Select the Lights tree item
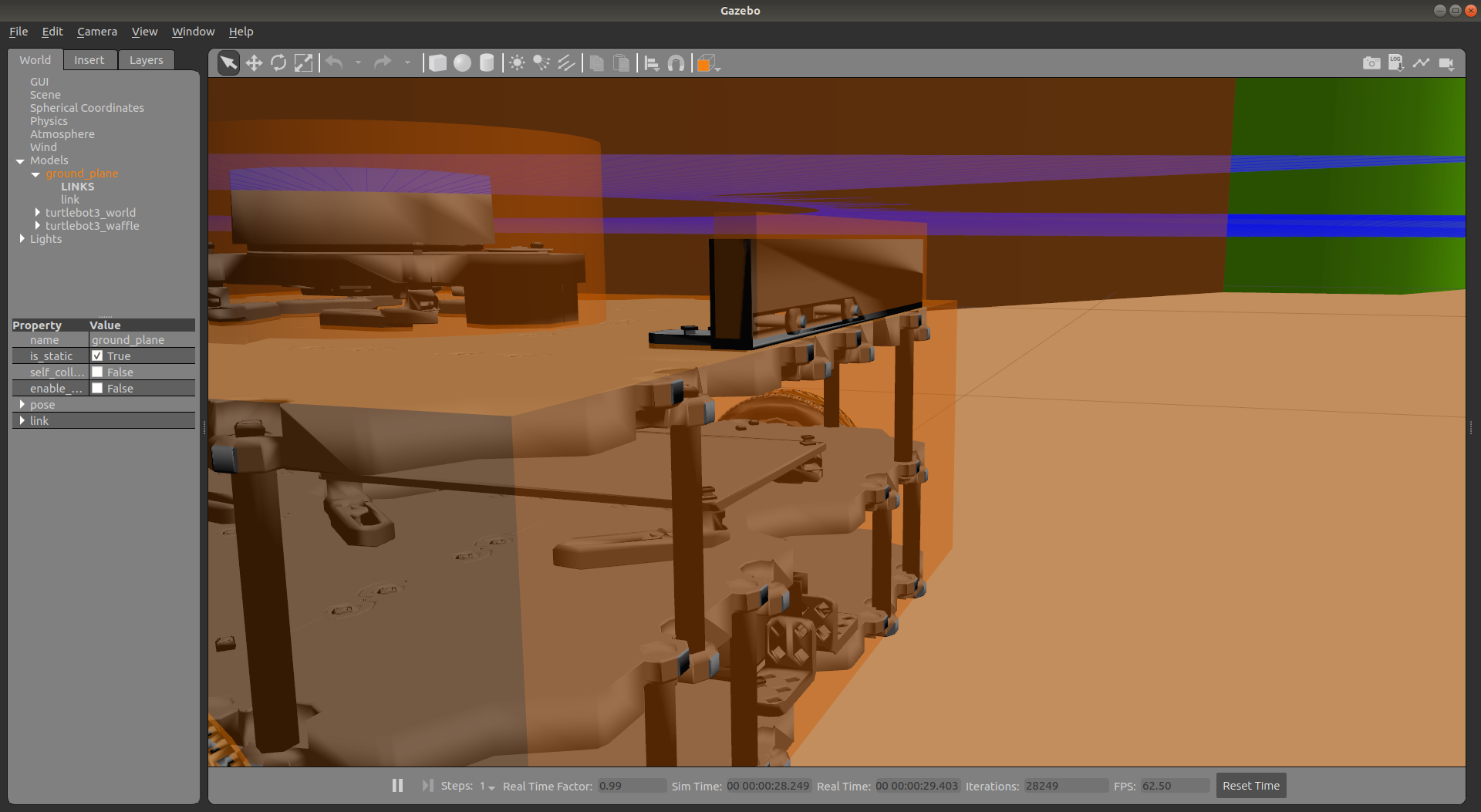This screenshot has width=1481, height=812. [46, 239]
